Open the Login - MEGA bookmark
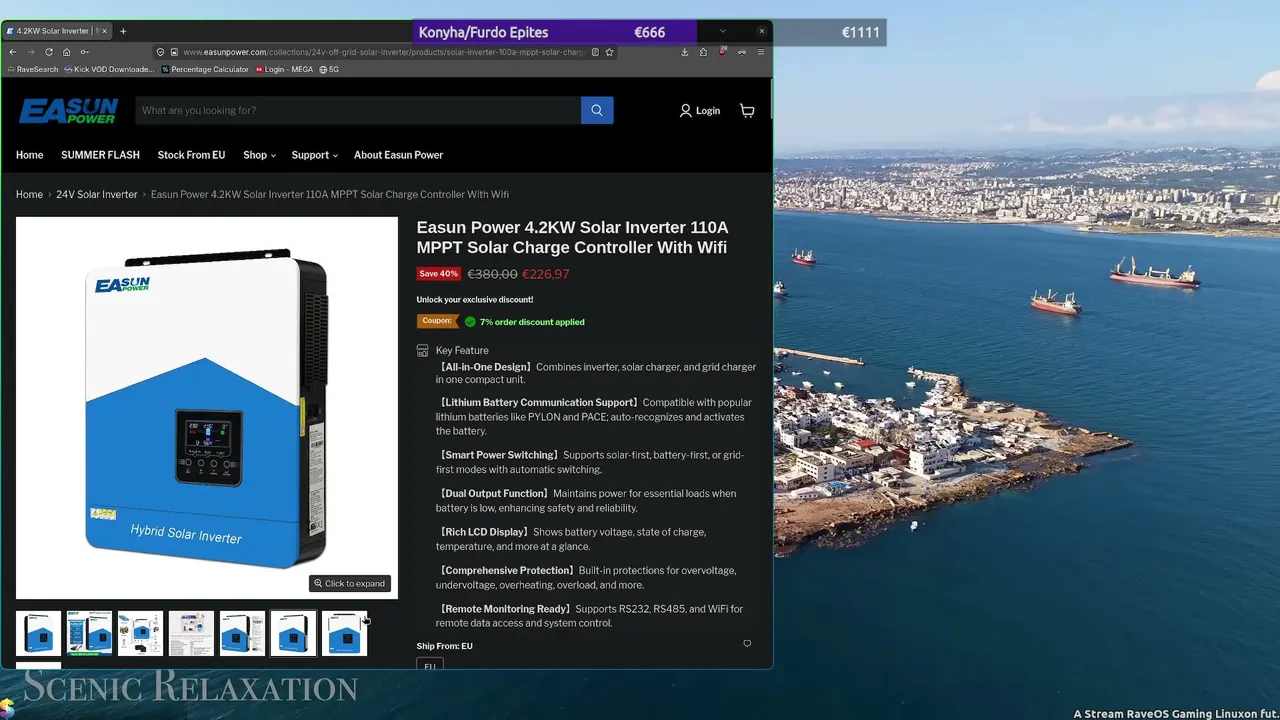The height and width of the screenshot is (720, 1280). [284, 70]
